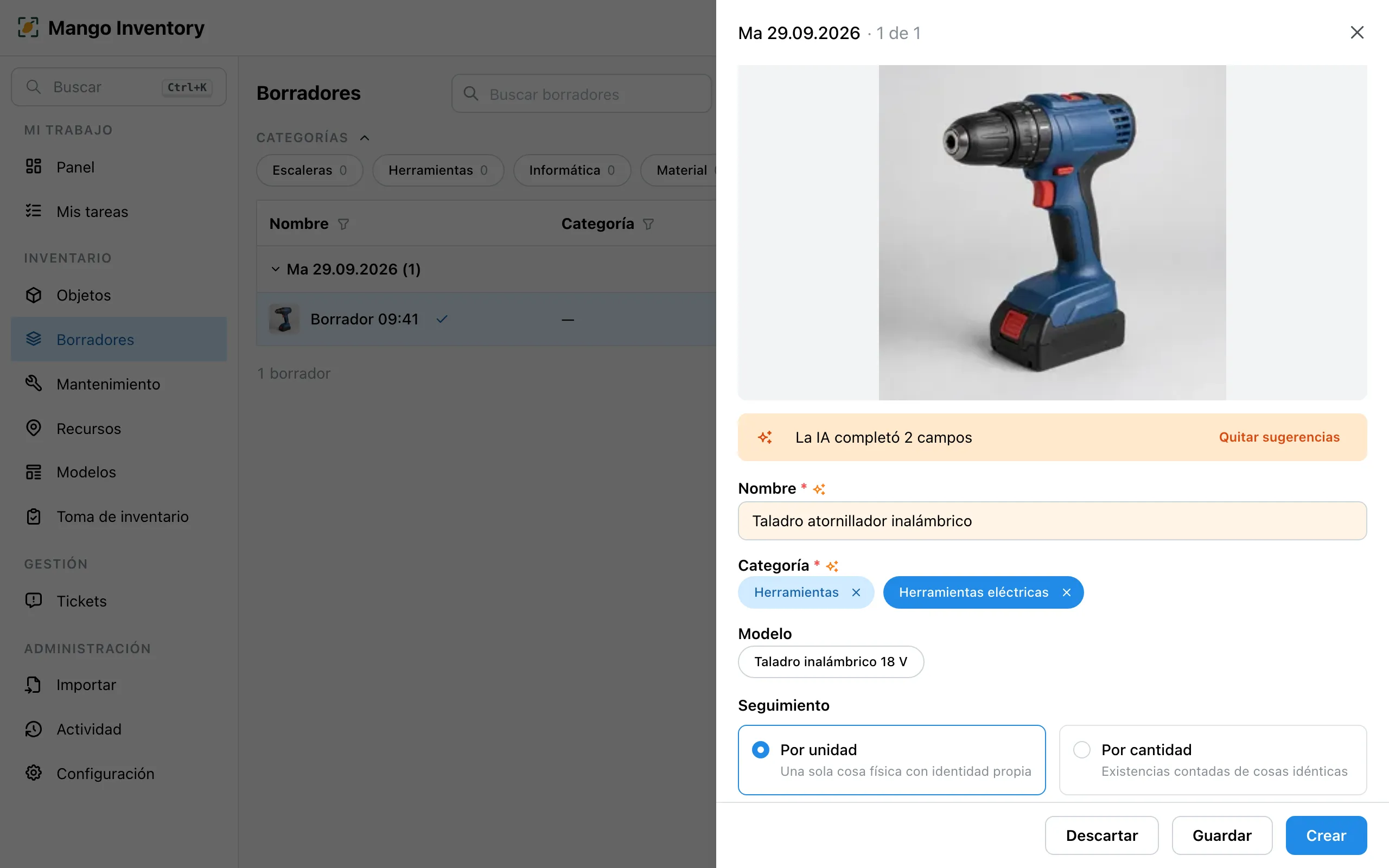Open Panel via its dashboard icon

[33, 167]
